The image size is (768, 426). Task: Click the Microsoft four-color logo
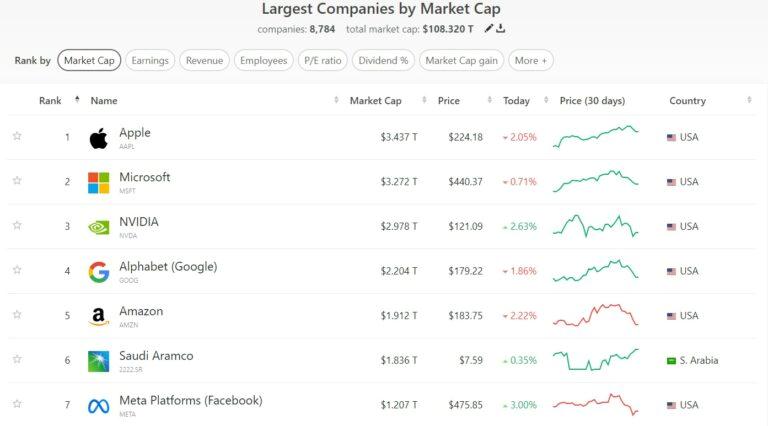click(98, 183)
